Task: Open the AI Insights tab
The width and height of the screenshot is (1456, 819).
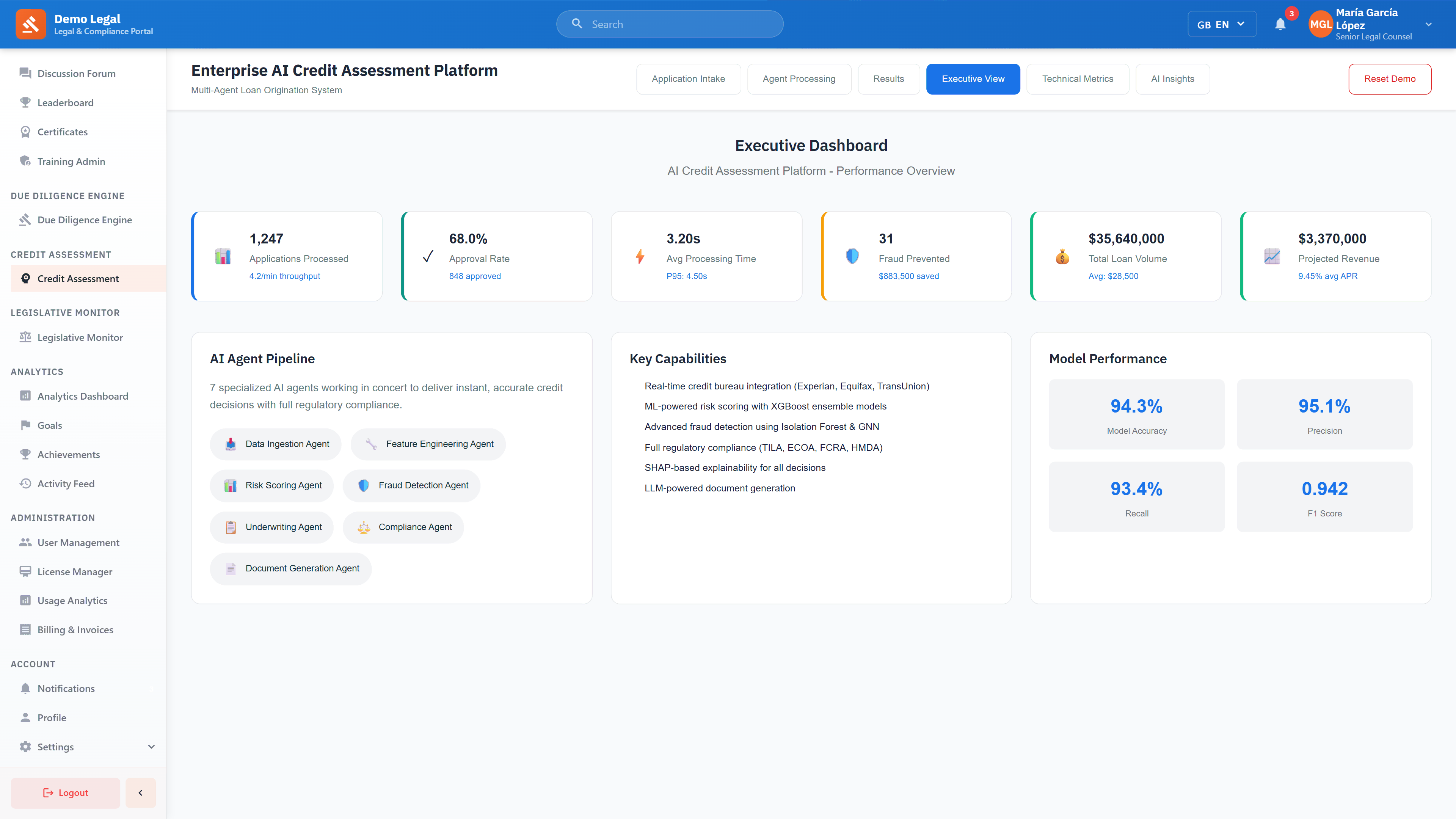Action: click(x=1172, y=79)
